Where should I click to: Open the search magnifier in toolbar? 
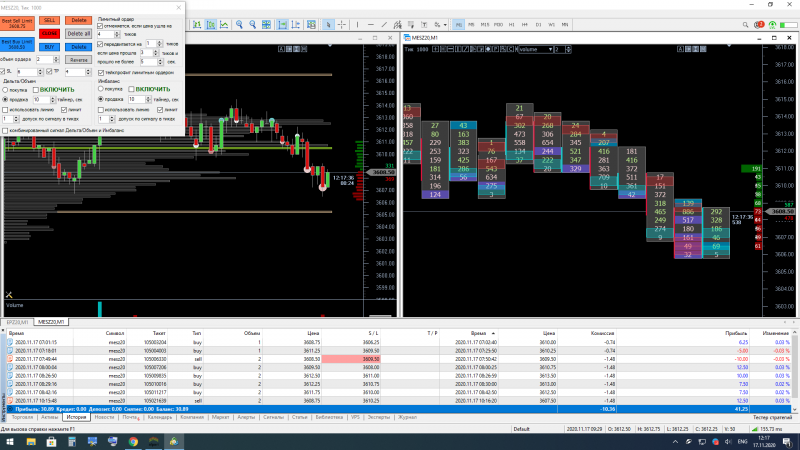pyautogui.click(x=745, y=24)
